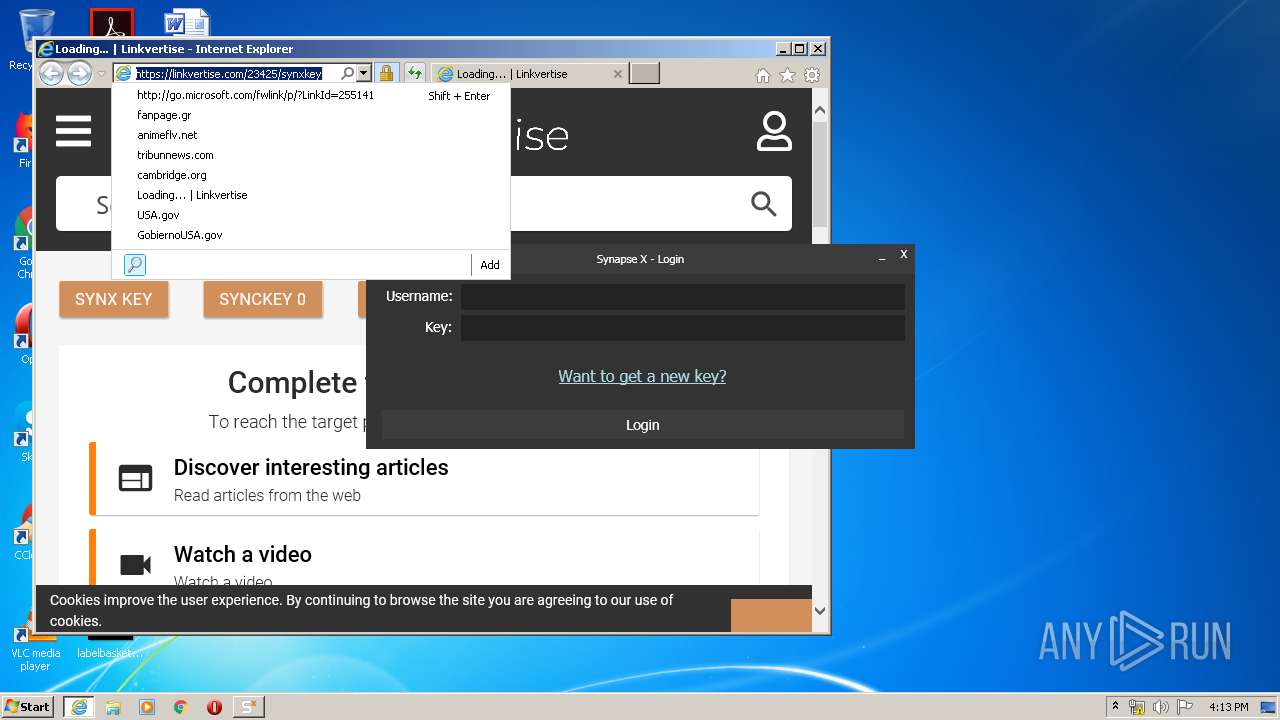Open the Adobe Acrobat desktop icon
1280x720 pixels.
click(111, 22)
